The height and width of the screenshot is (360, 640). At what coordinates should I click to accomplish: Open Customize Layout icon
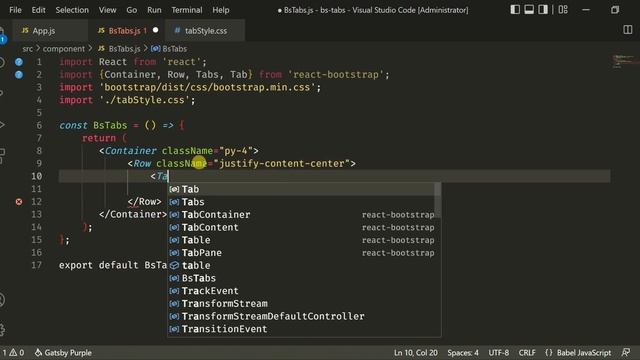(x=563, y=10)
